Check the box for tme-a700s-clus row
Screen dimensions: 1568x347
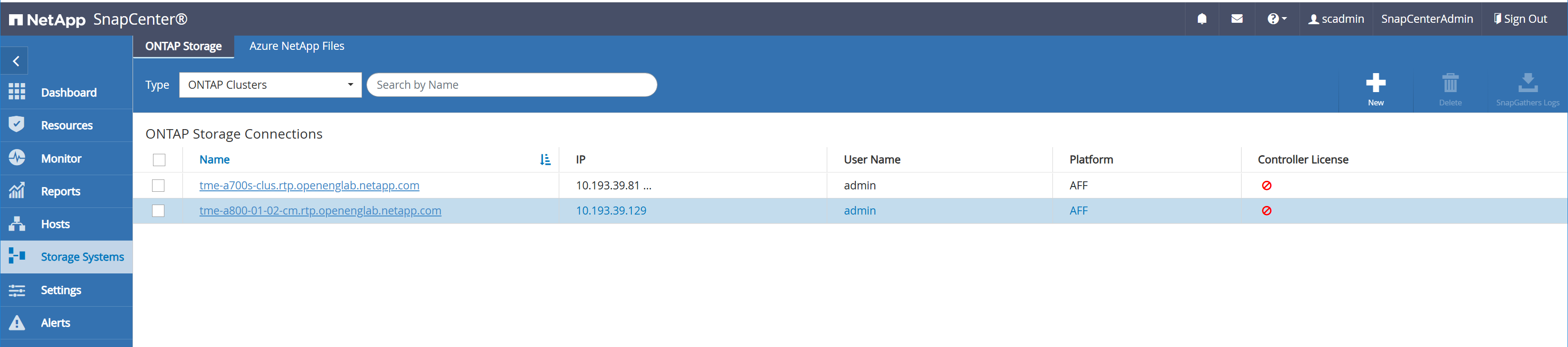pyautogui.click(x=158, y=185)
